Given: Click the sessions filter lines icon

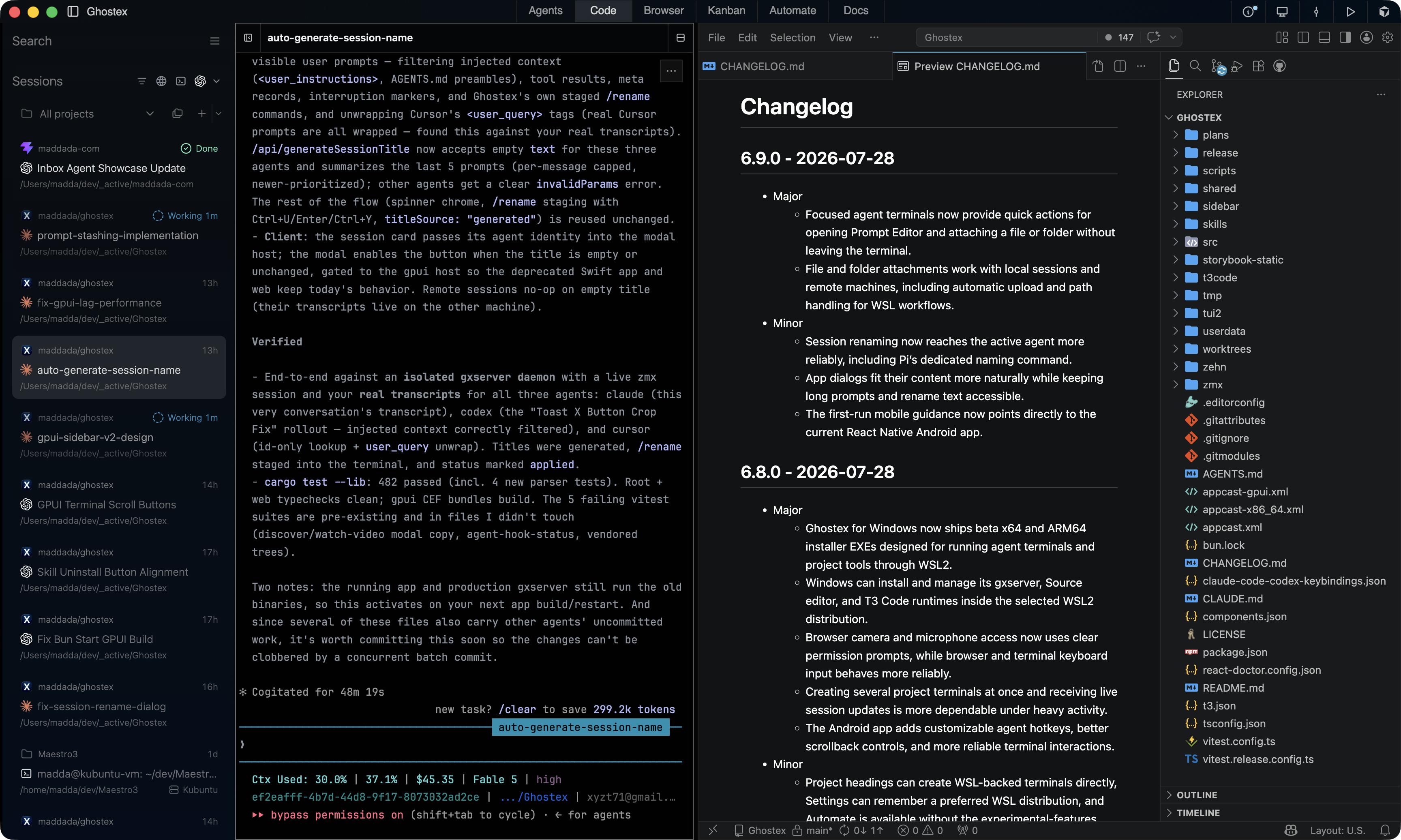Looking at the screenshot, I should click(x=141, y=81).
